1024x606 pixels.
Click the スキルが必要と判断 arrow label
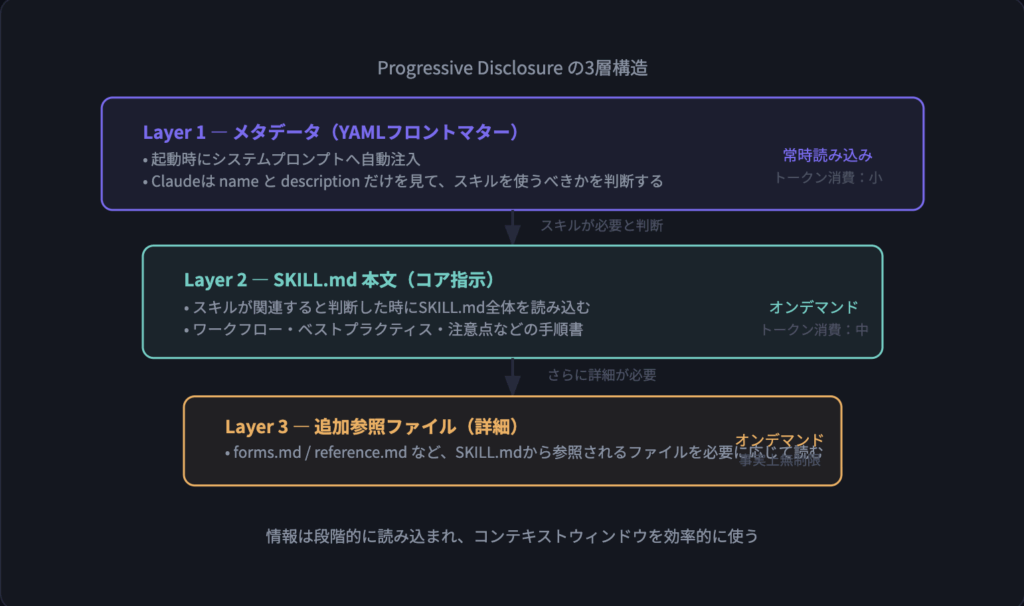coord(601,226)
